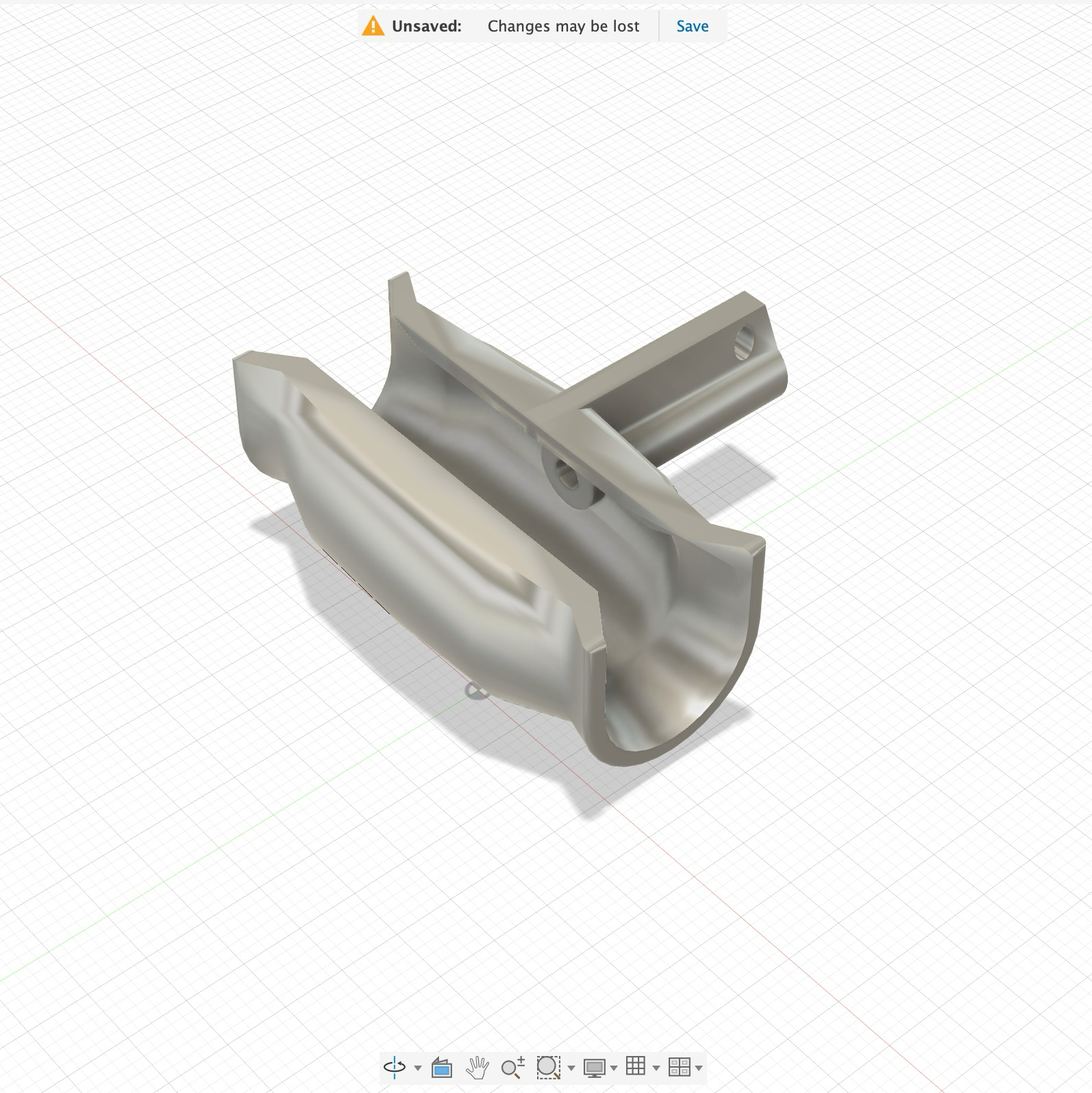Click the Viewports layout icon
The width and height of the screenshot is (1092, 1093).
click(x=679, y=1067)
